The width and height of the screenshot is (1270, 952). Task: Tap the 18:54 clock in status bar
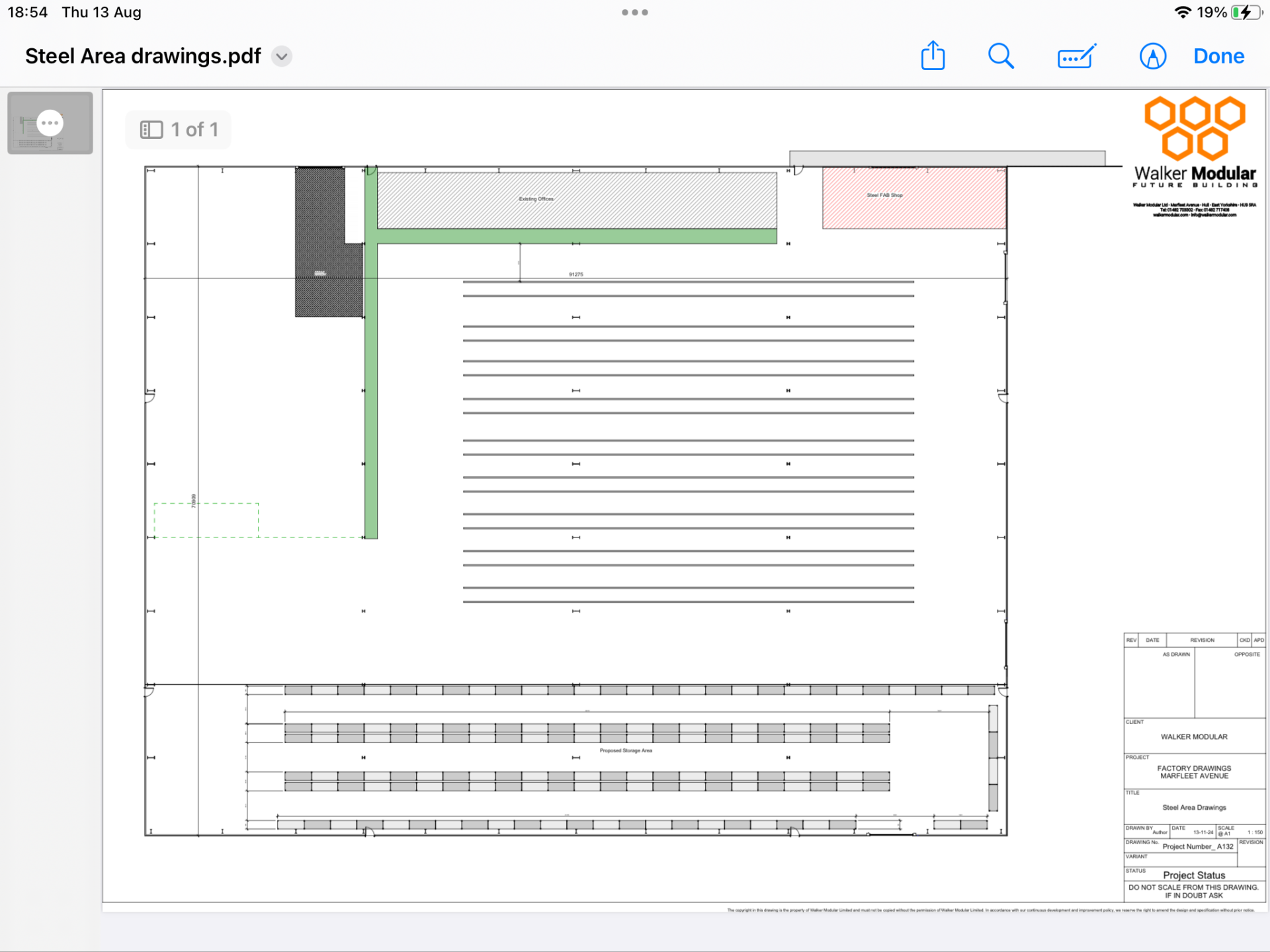(x=28, y=13)
